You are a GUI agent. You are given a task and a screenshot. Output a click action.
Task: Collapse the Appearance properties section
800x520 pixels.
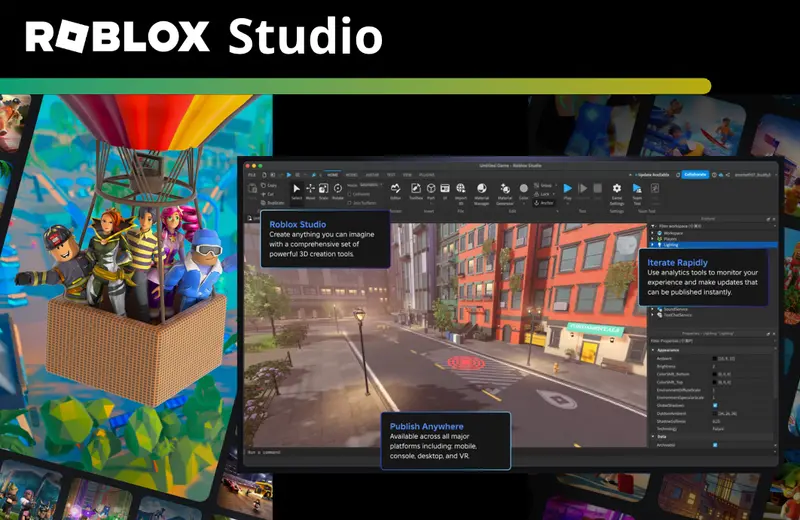click(x=653, y=349)
